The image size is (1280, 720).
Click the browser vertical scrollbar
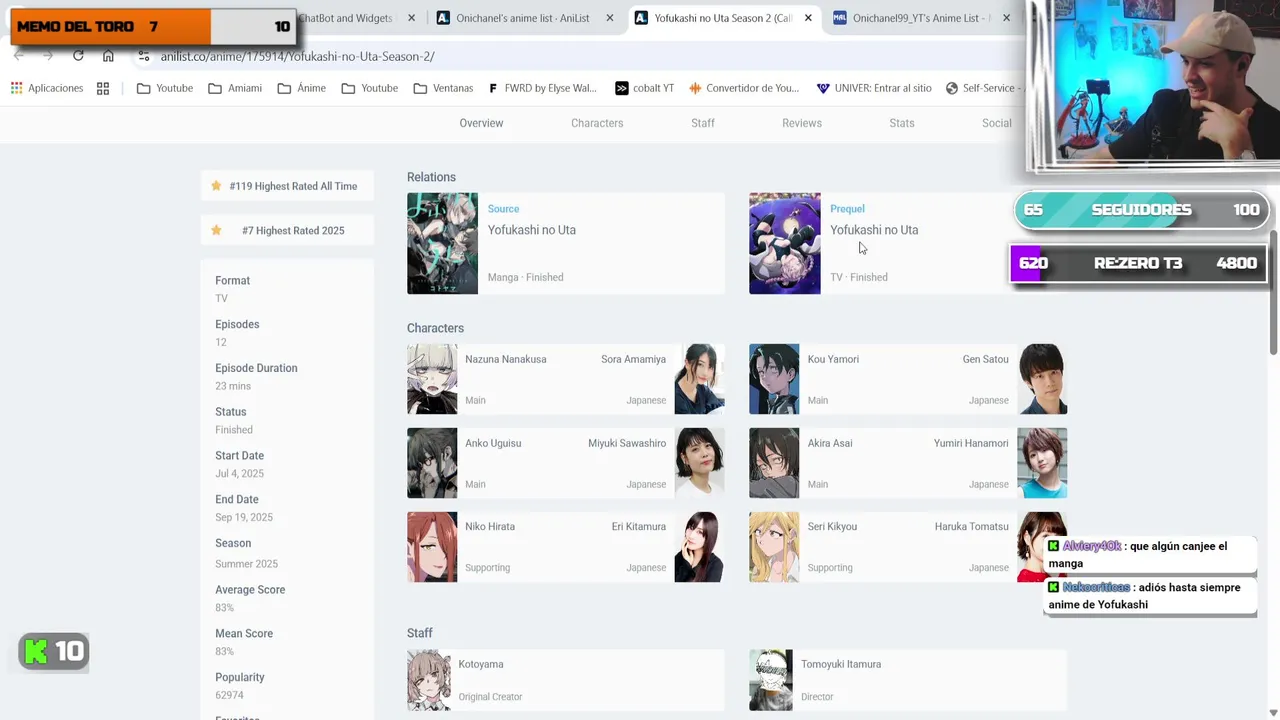pos(1273,292)
